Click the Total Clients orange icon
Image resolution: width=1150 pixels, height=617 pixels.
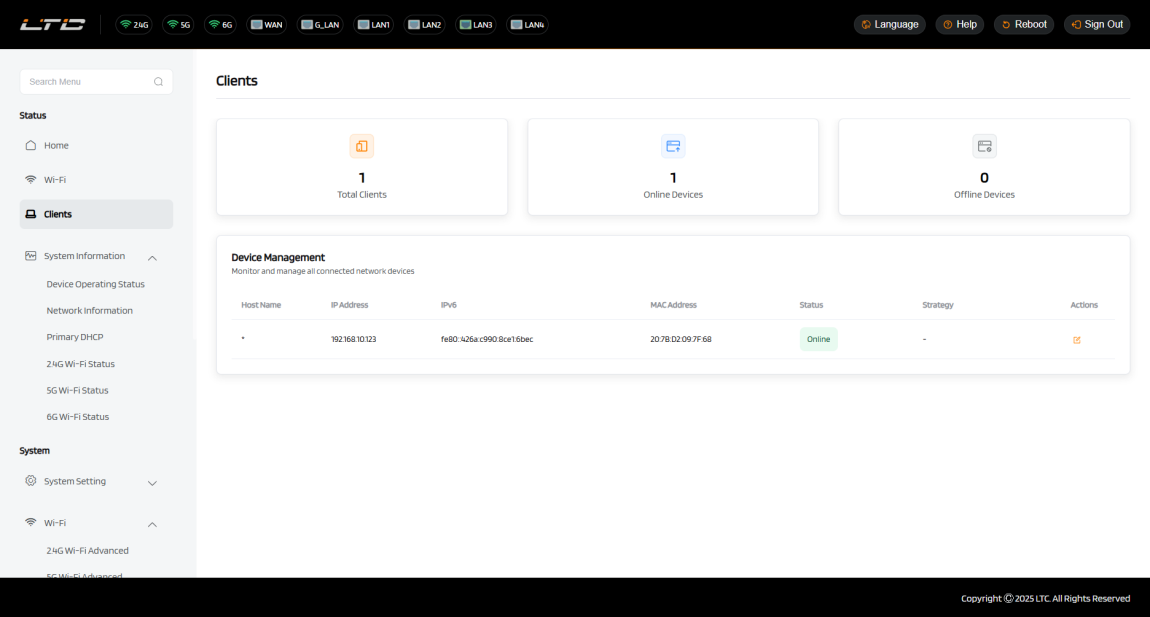click(362, 146)
